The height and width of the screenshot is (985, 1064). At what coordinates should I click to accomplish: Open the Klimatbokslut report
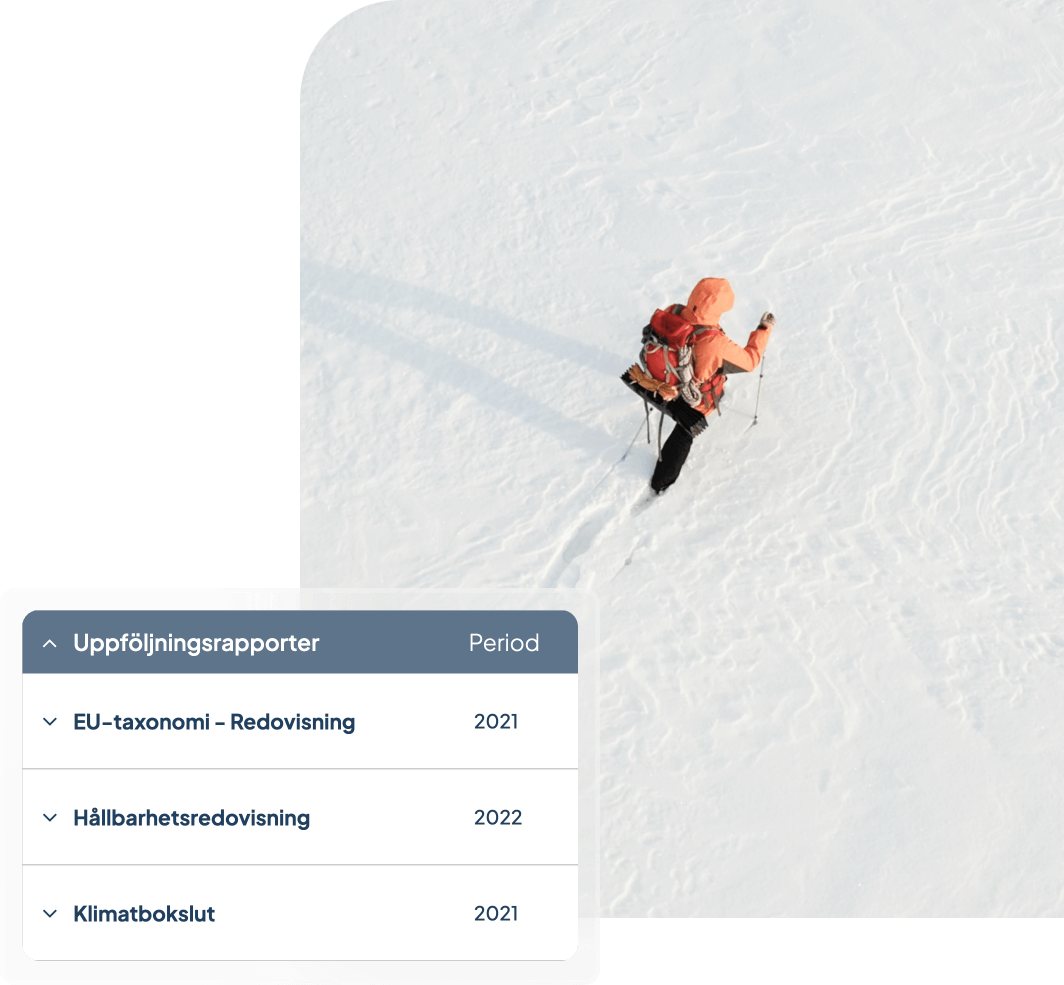pyautogui.click(x=144, y=914)
